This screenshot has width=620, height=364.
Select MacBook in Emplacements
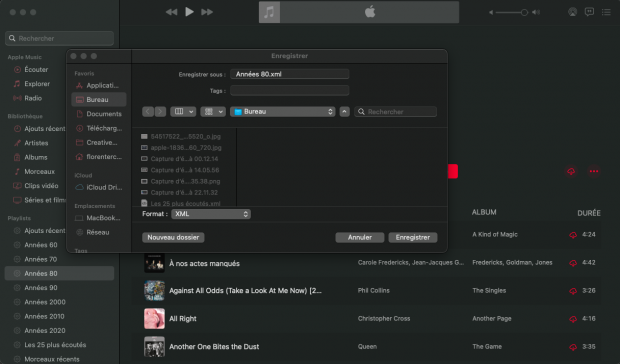point(99,218)
